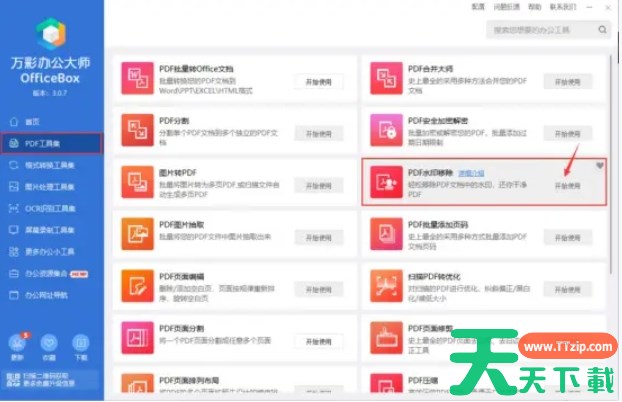Click the 扫描PDF转优化 tool icon

coord(386,286)
